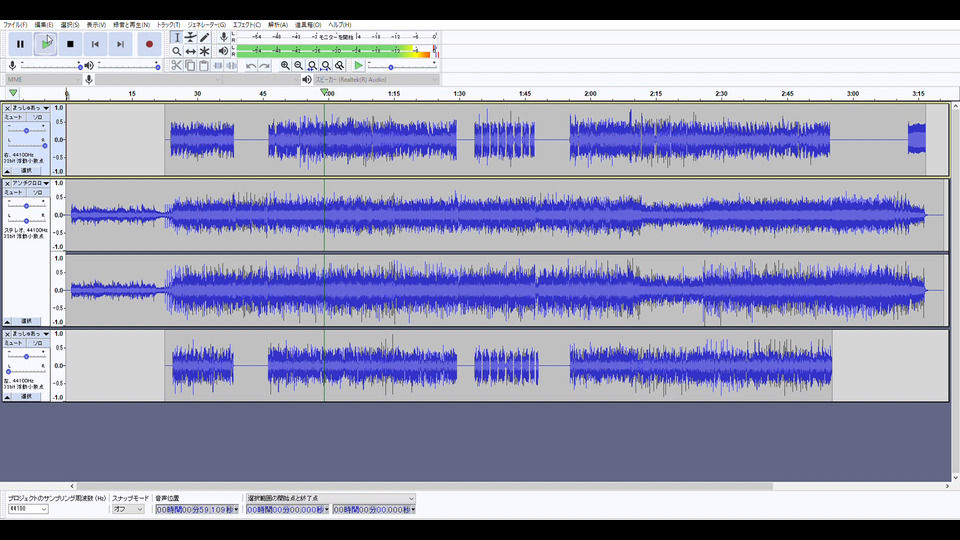Click the Fit Project zoom icon

(x=326, y=66)
